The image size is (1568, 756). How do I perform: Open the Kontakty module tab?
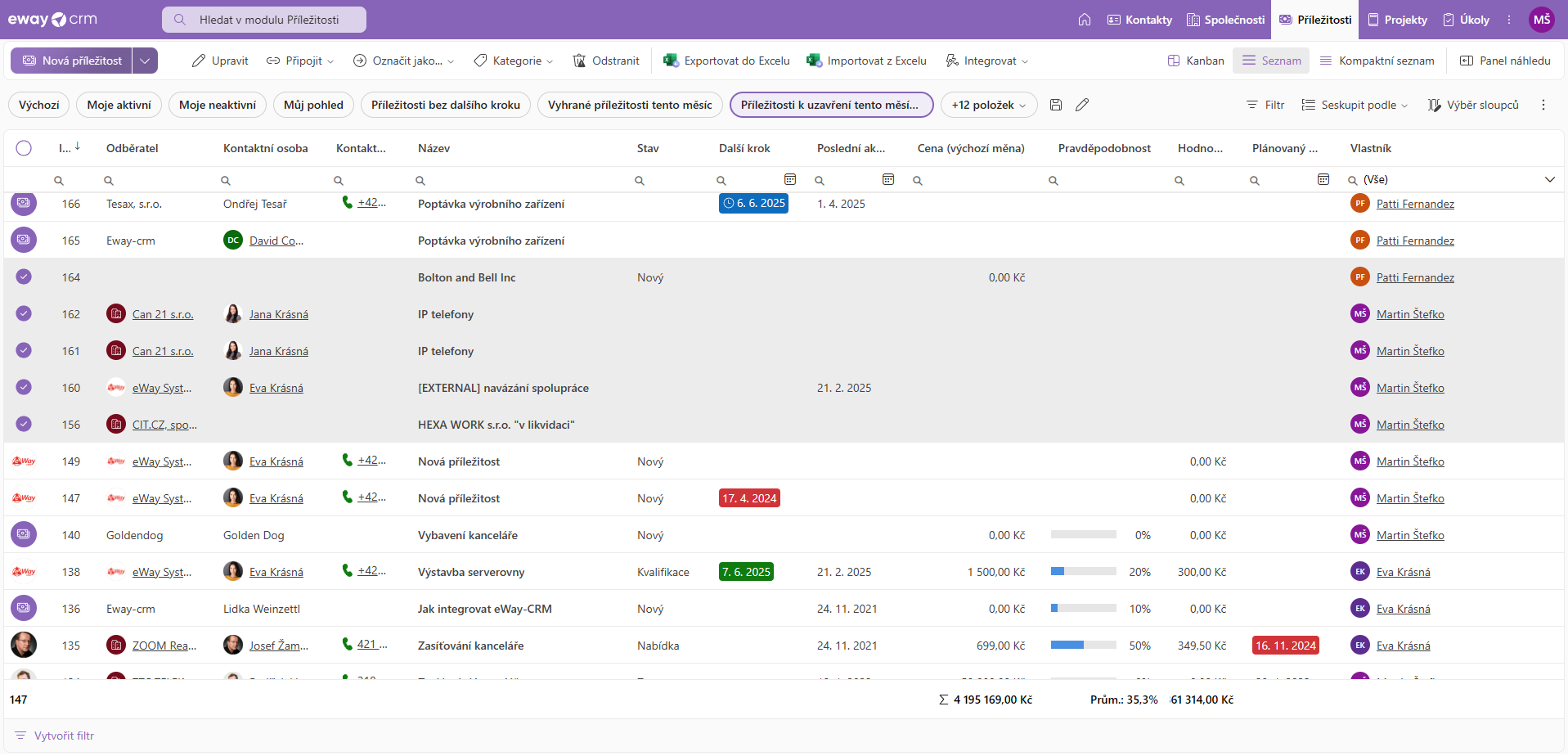(x=1139, y=20)
